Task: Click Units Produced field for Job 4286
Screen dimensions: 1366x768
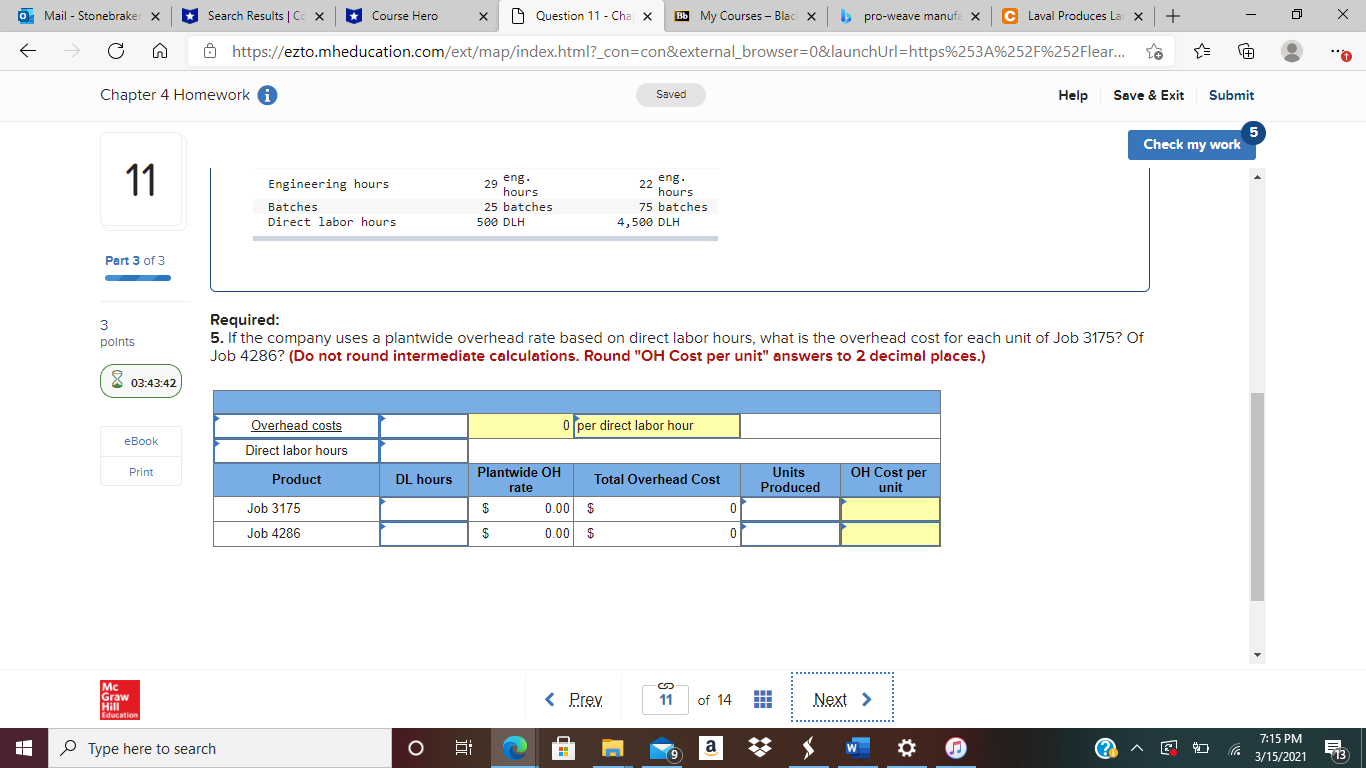Action: coord(791,534)
